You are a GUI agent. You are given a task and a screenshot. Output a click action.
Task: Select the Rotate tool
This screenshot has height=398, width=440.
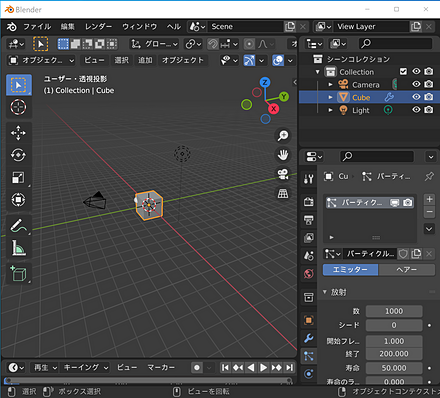coord(18,155)
